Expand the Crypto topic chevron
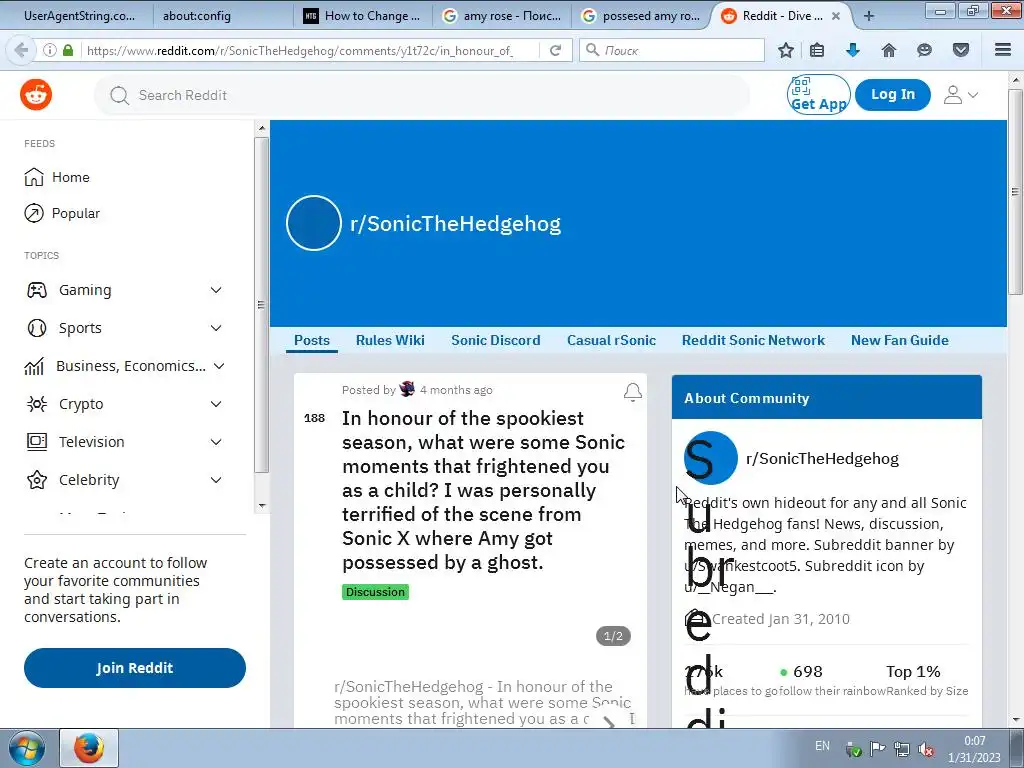 click(x=216, y=404)
